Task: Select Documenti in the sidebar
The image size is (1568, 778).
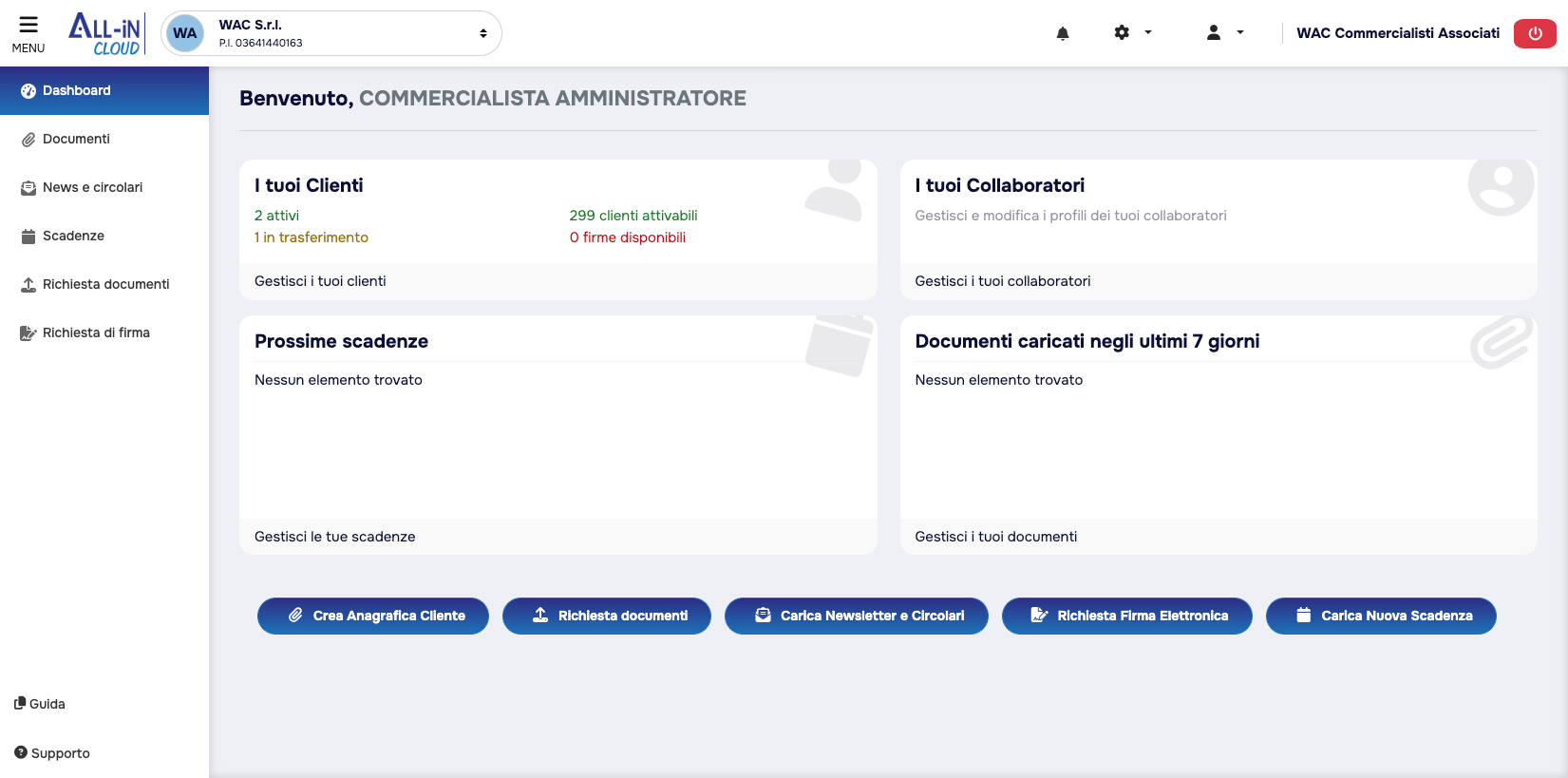Action: [76, 139]
